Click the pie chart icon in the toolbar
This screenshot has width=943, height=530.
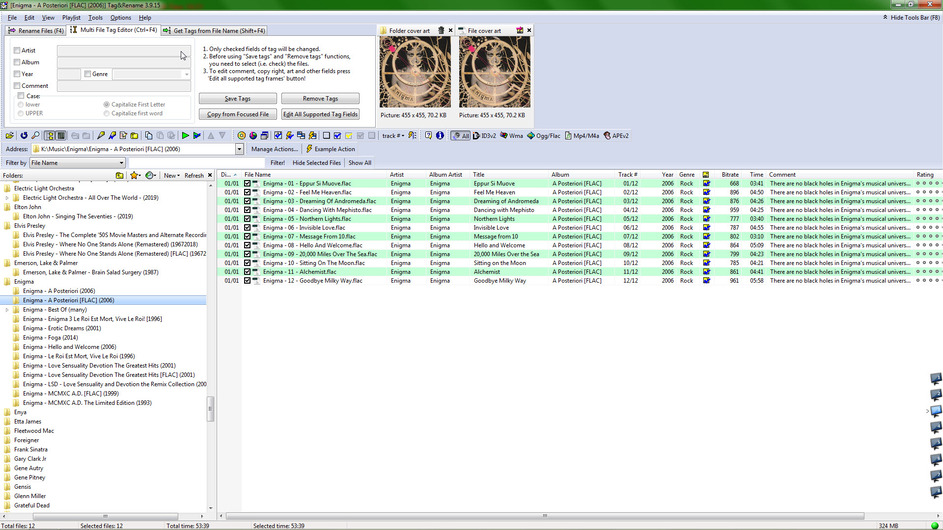[x=253, y=136]
